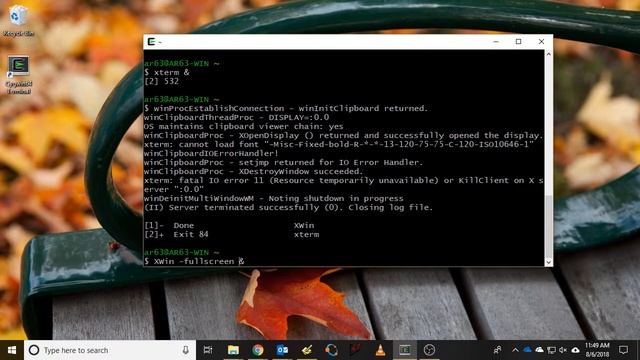Click the terminal scrollbar's up arrow

click(x=549, y=54)
